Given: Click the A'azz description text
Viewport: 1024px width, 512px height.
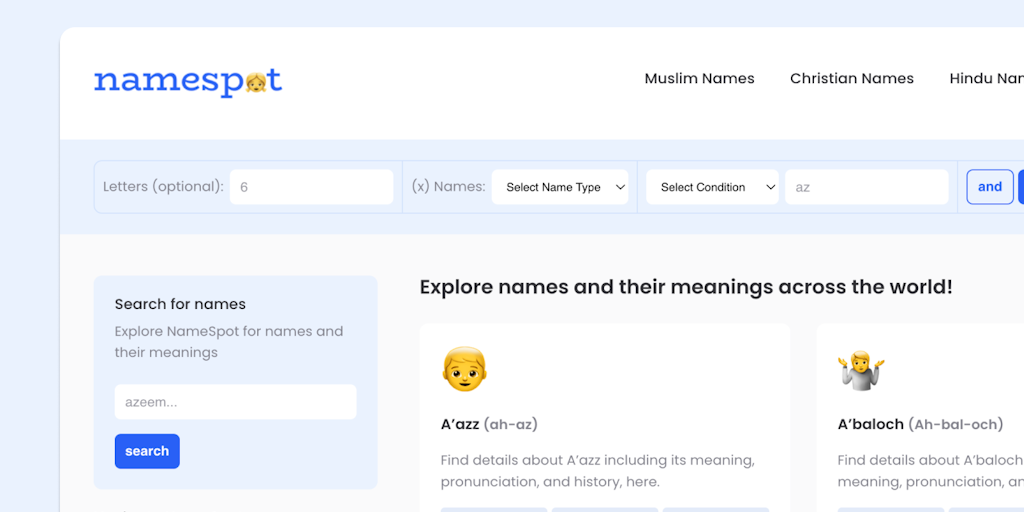Looking at the screenshot, I should coord(597,471).
